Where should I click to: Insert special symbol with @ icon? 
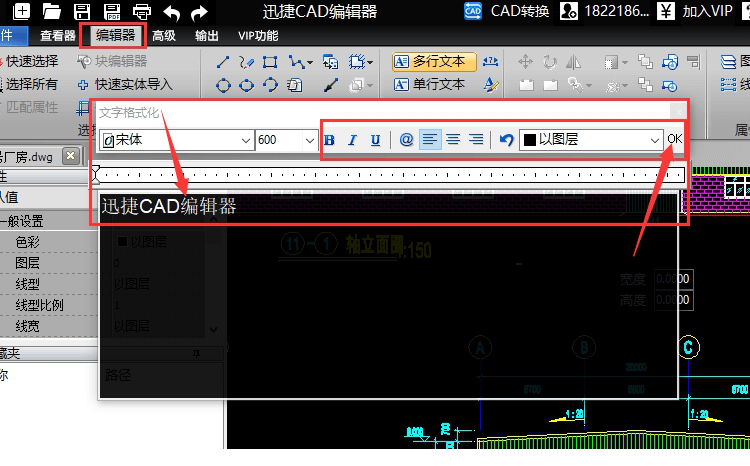pos(406,140)
